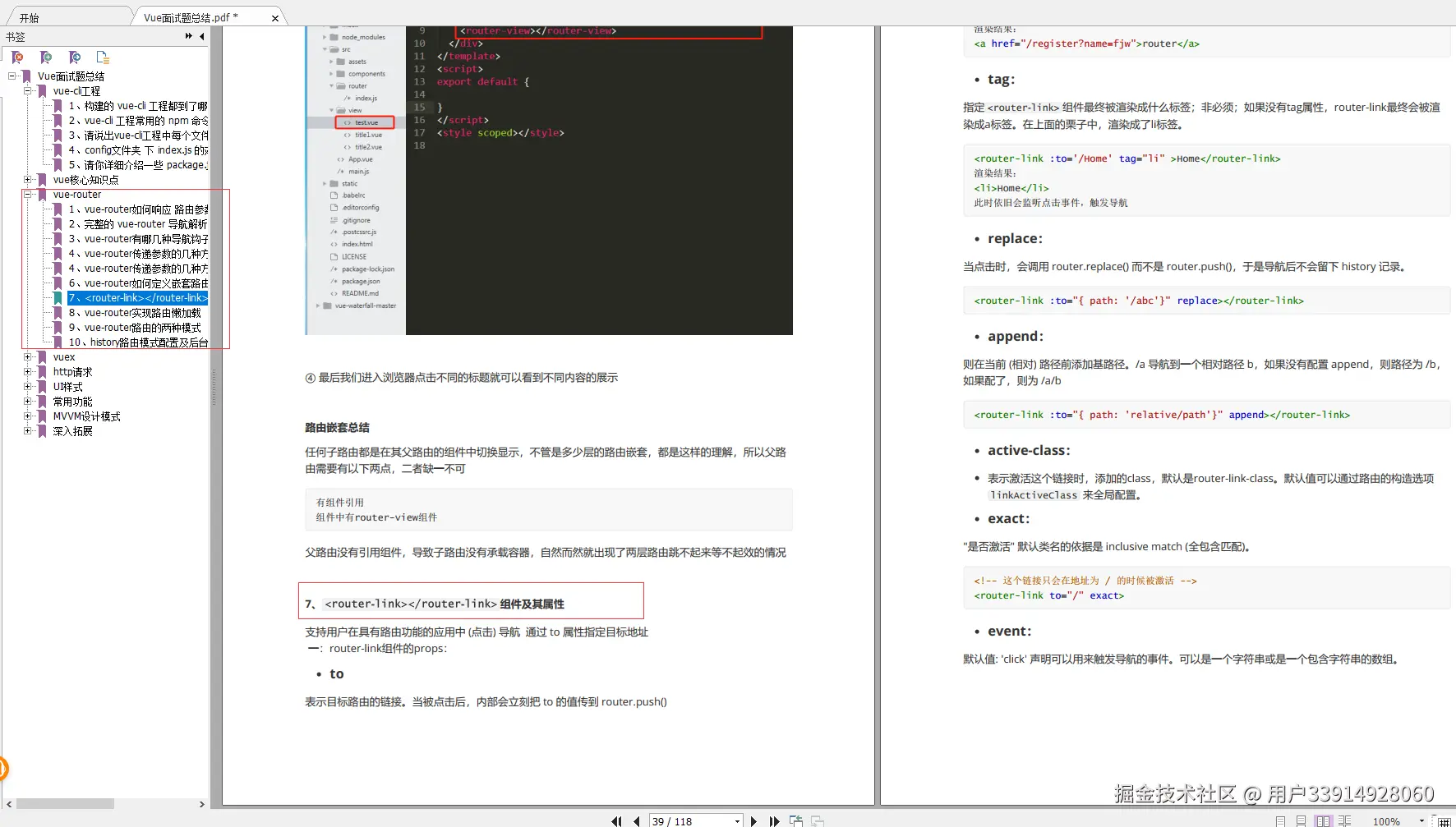Switch to single page view
1456x827 pixels.
[1280, 821]
